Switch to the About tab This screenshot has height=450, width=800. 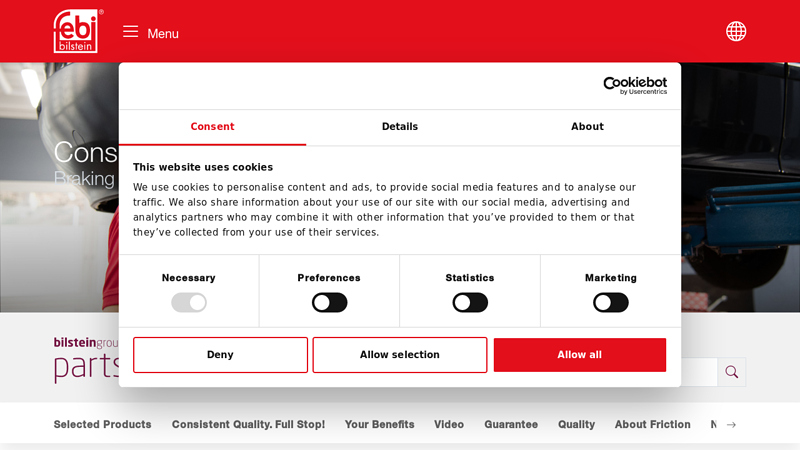point(587,127)
